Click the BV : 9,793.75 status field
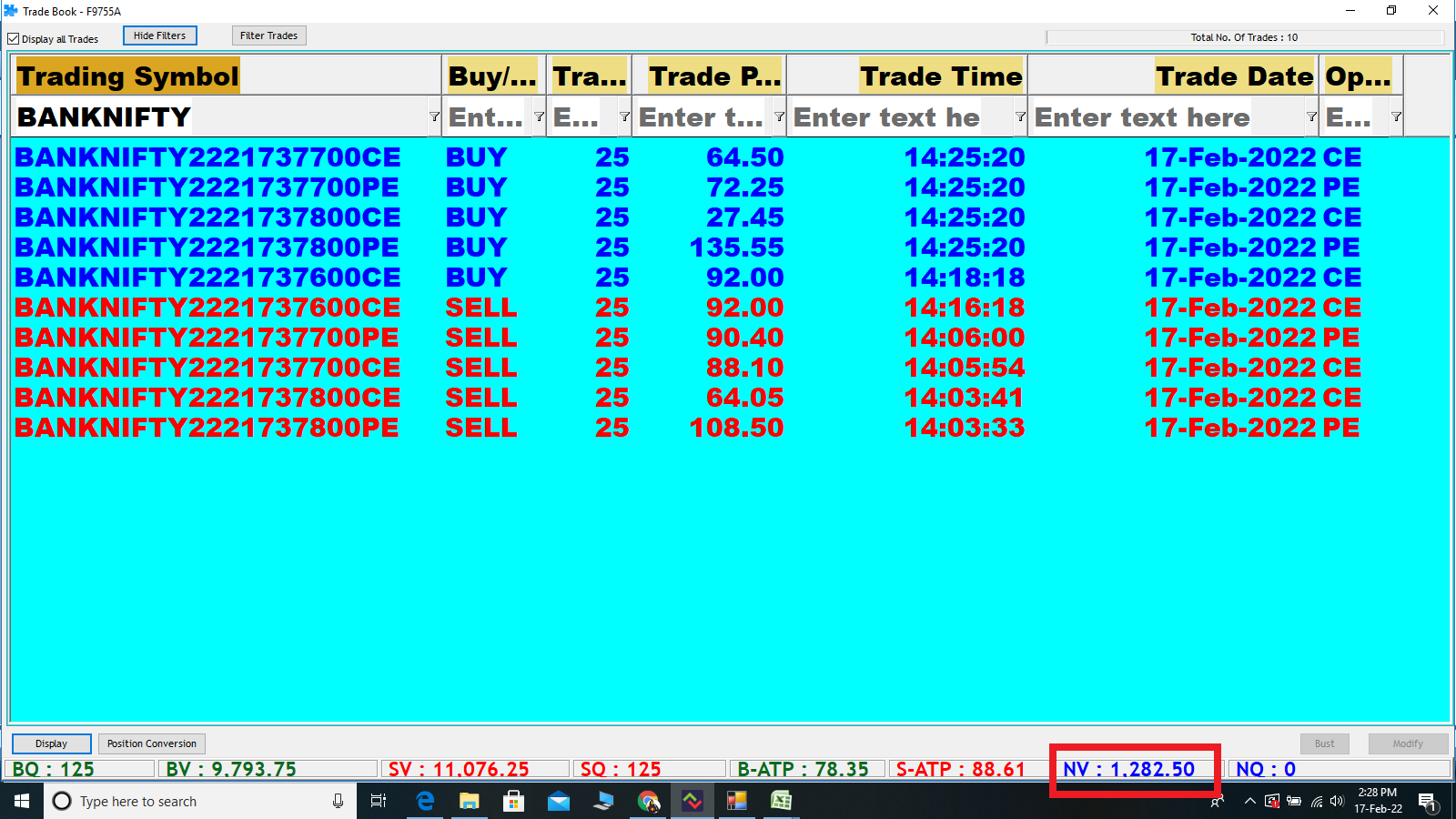The width and height of the screenshot is (1456, 819). (x=268, y=769)
